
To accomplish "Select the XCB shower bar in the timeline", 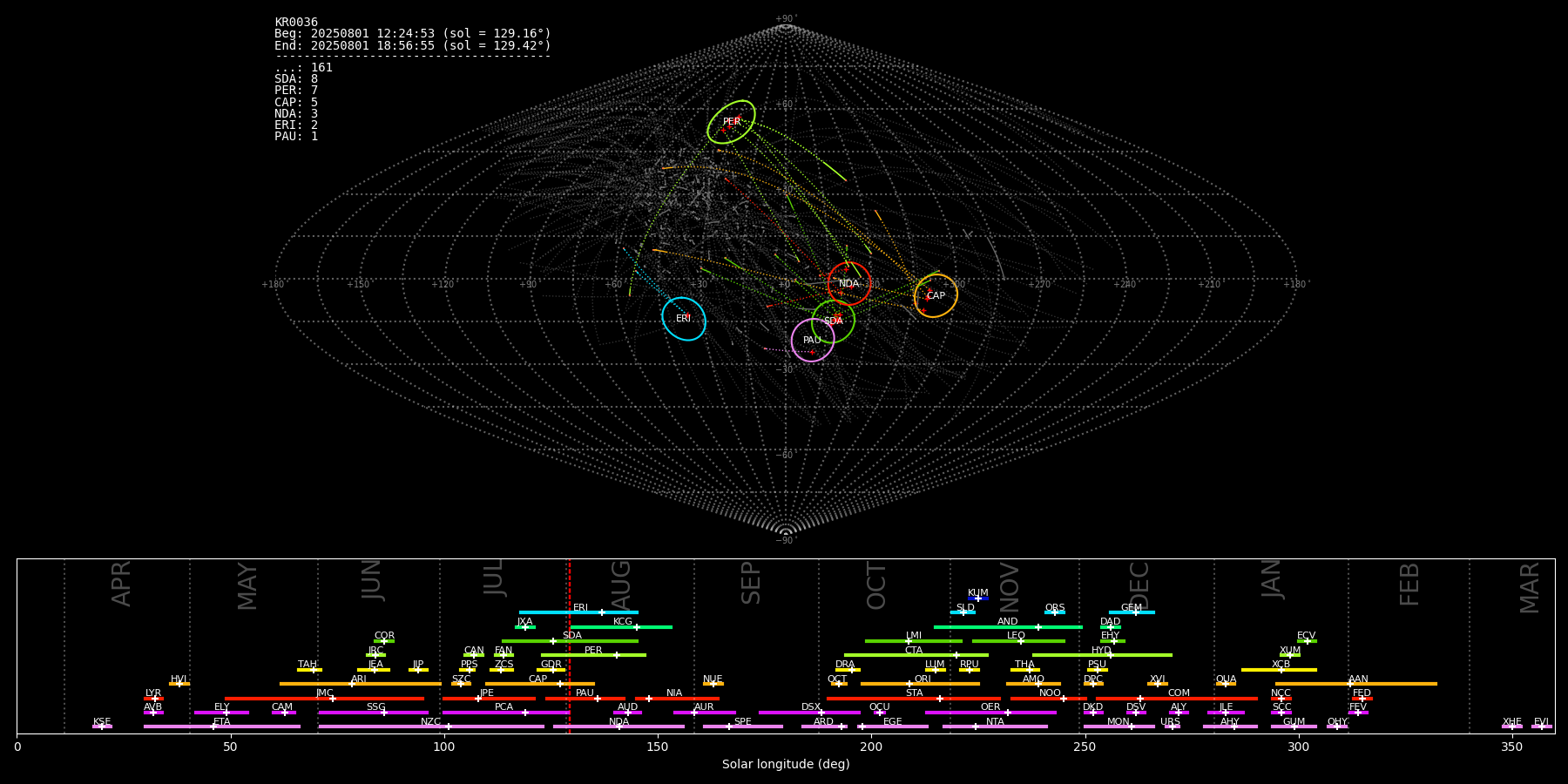I will point(1279,669).
